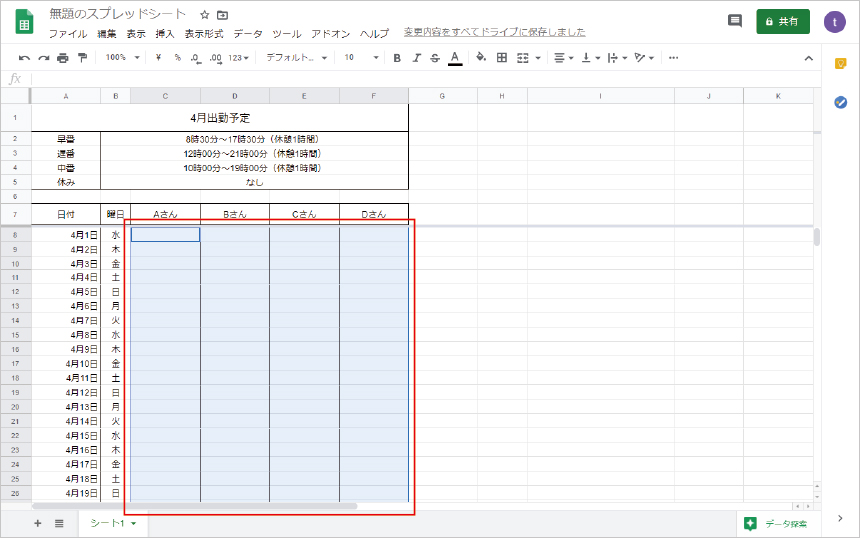Collapse the toolbar with the up chevron

(x=808, y=58)
